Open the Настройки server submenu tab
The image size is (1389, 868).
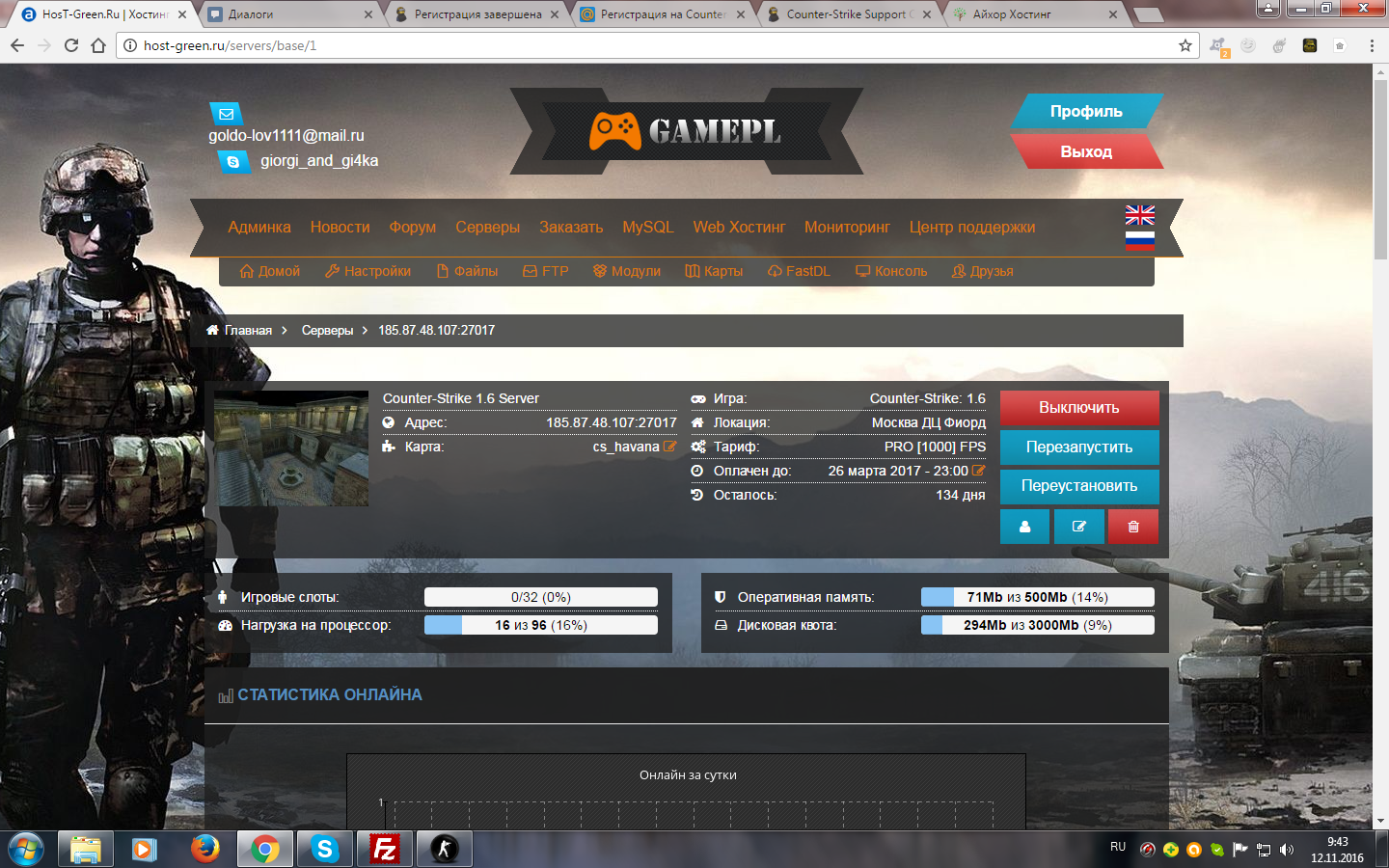pos(368,271)
